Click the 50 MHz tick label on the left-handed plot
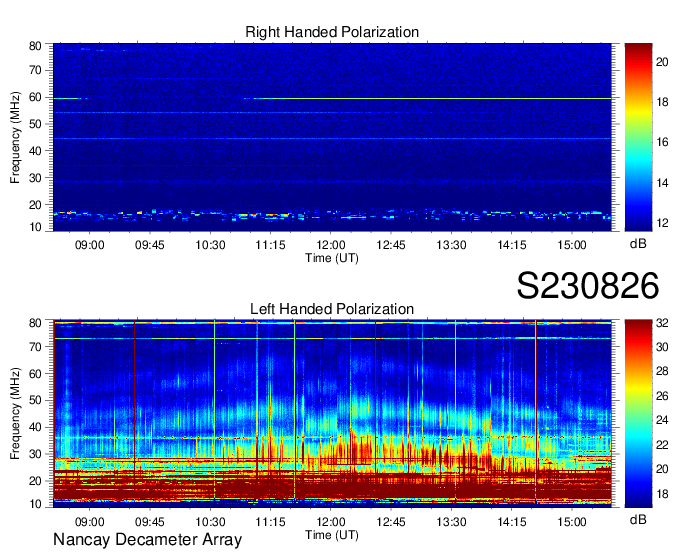 click(x=35, y=400)
